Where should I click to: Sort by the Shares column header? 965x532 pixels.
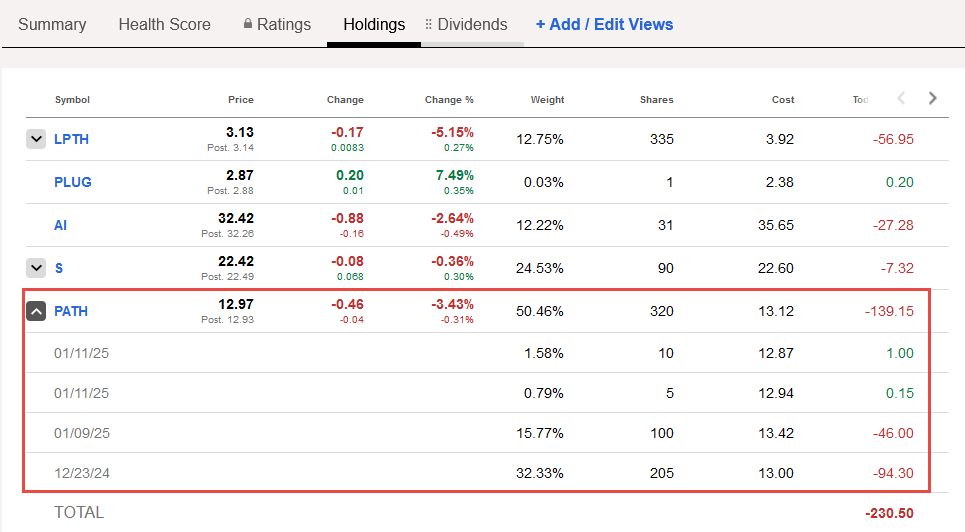pyautogui.click(x=657, y=100)
